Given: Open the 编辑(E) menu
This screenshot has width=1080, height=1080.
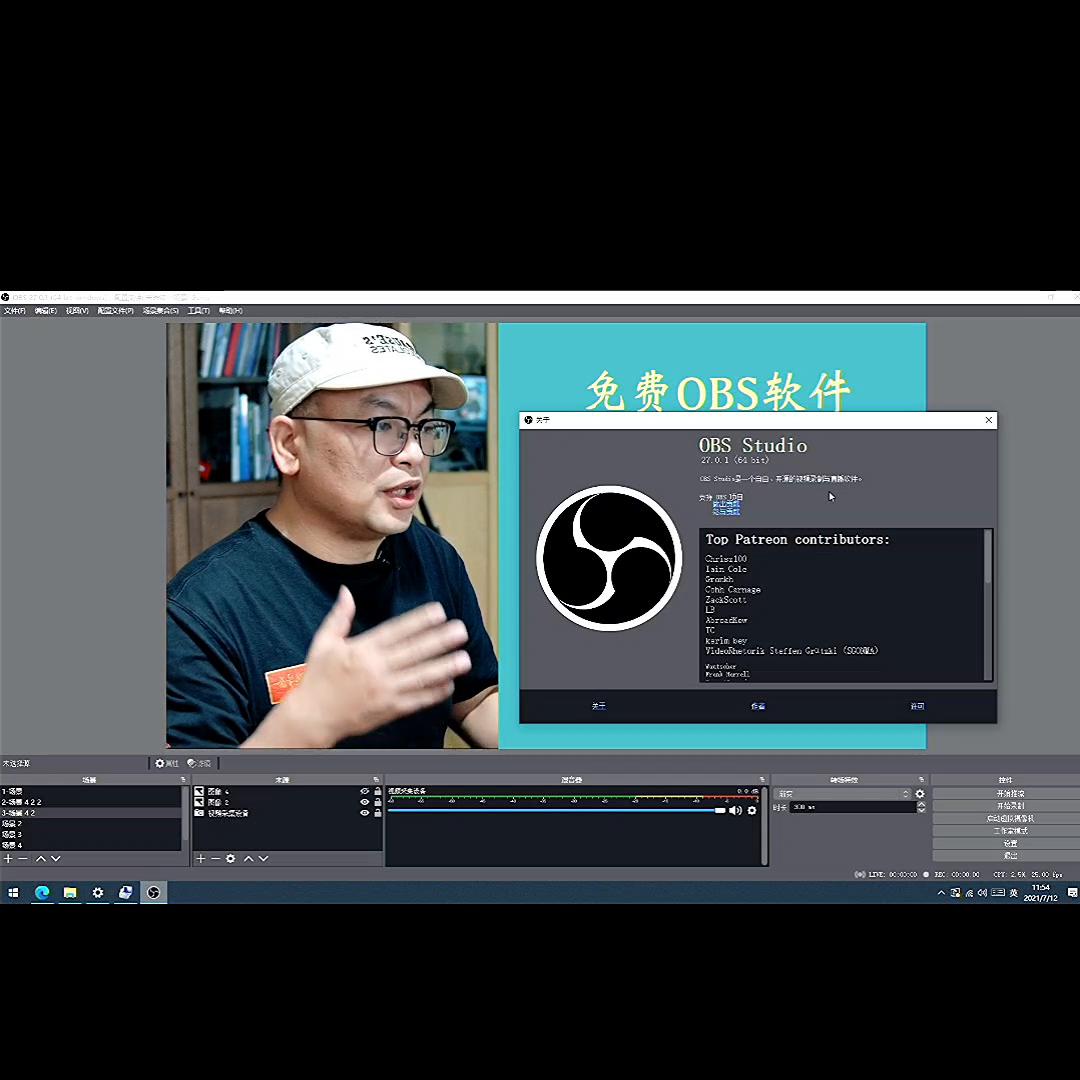Looking at the screenshot, I should 45,310.
